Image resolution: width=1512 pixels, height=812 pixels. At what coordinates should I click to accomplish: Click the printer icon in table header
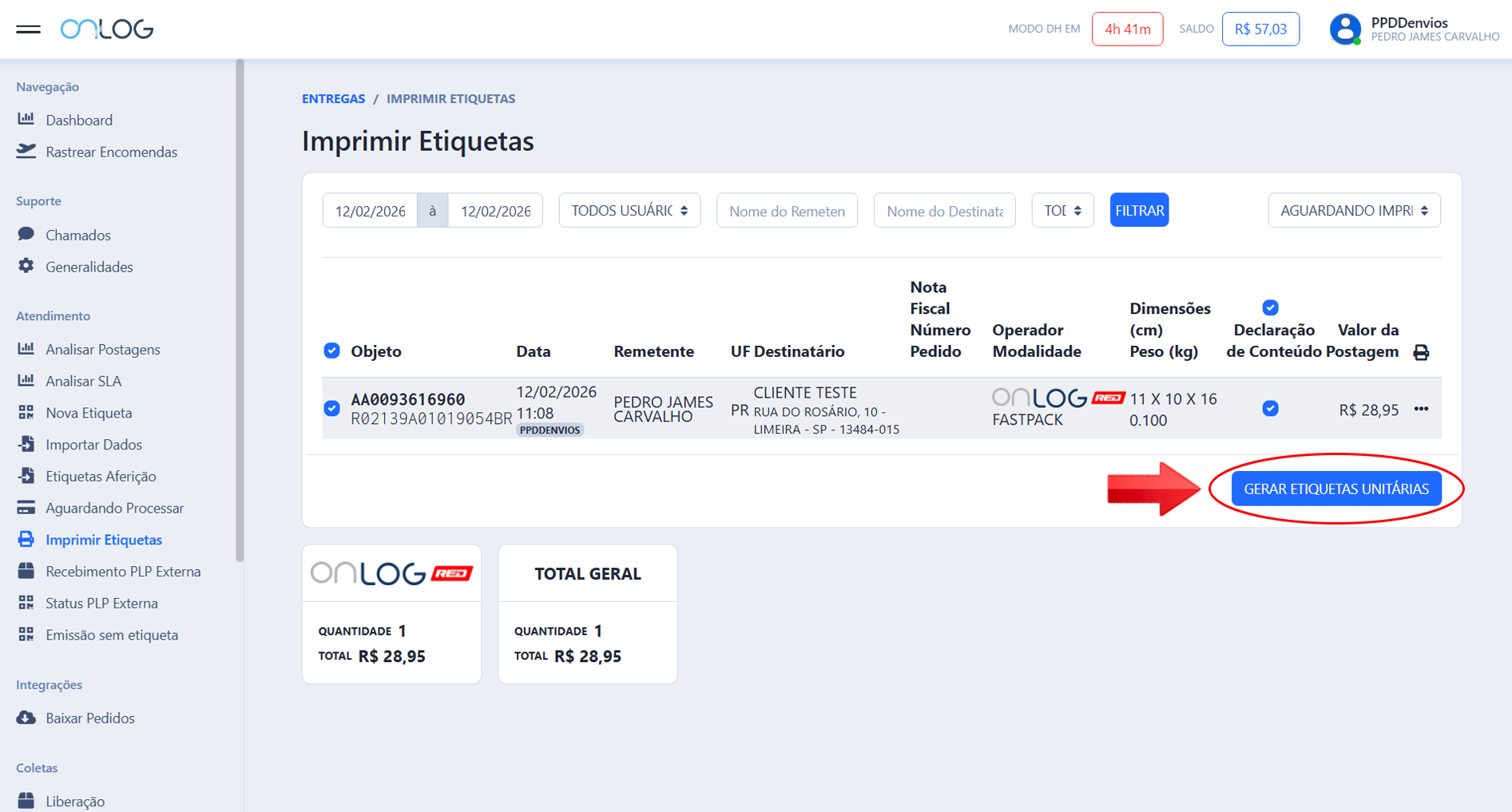(x=1420, y=352)
